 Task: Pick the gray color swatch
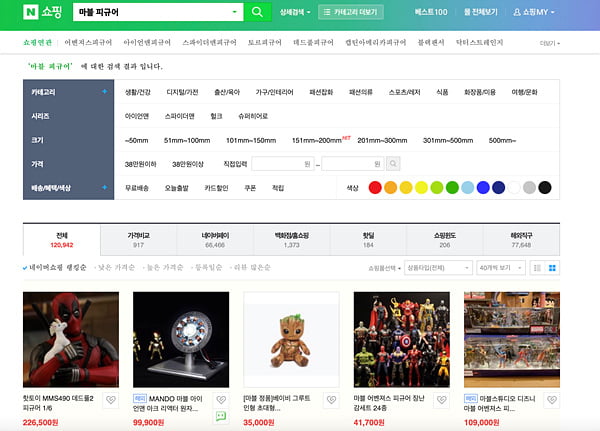529,188
